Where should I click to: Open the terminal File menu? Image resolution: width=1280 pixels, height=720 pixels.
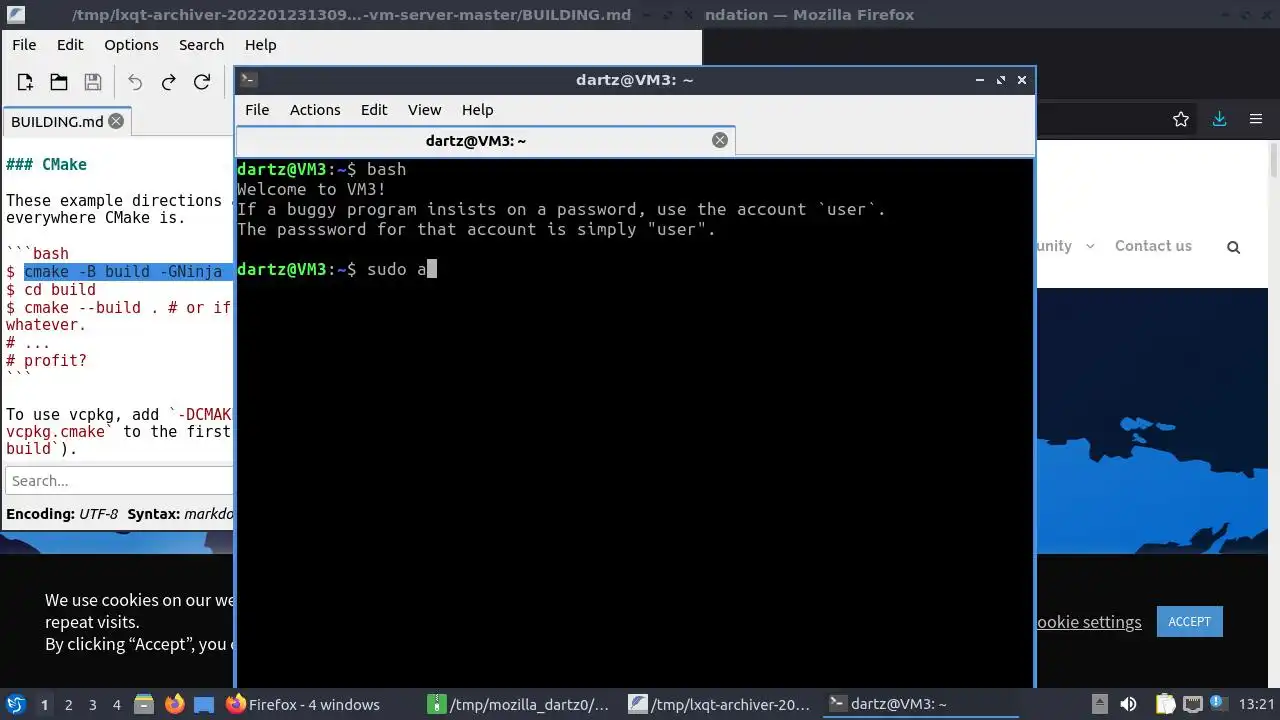[x=257, y=110]
